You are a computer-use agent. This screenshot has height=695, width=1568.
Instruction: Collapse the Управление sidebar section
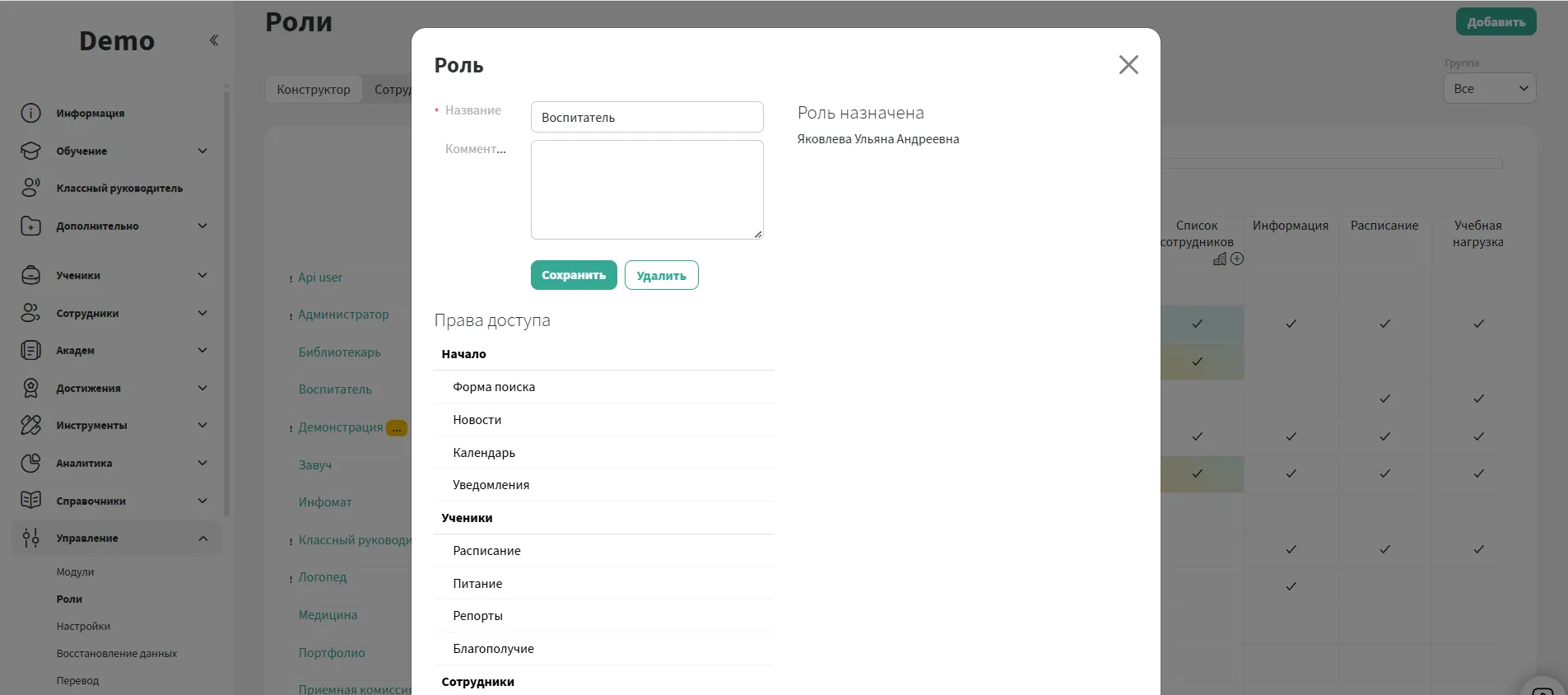[202, 539]
